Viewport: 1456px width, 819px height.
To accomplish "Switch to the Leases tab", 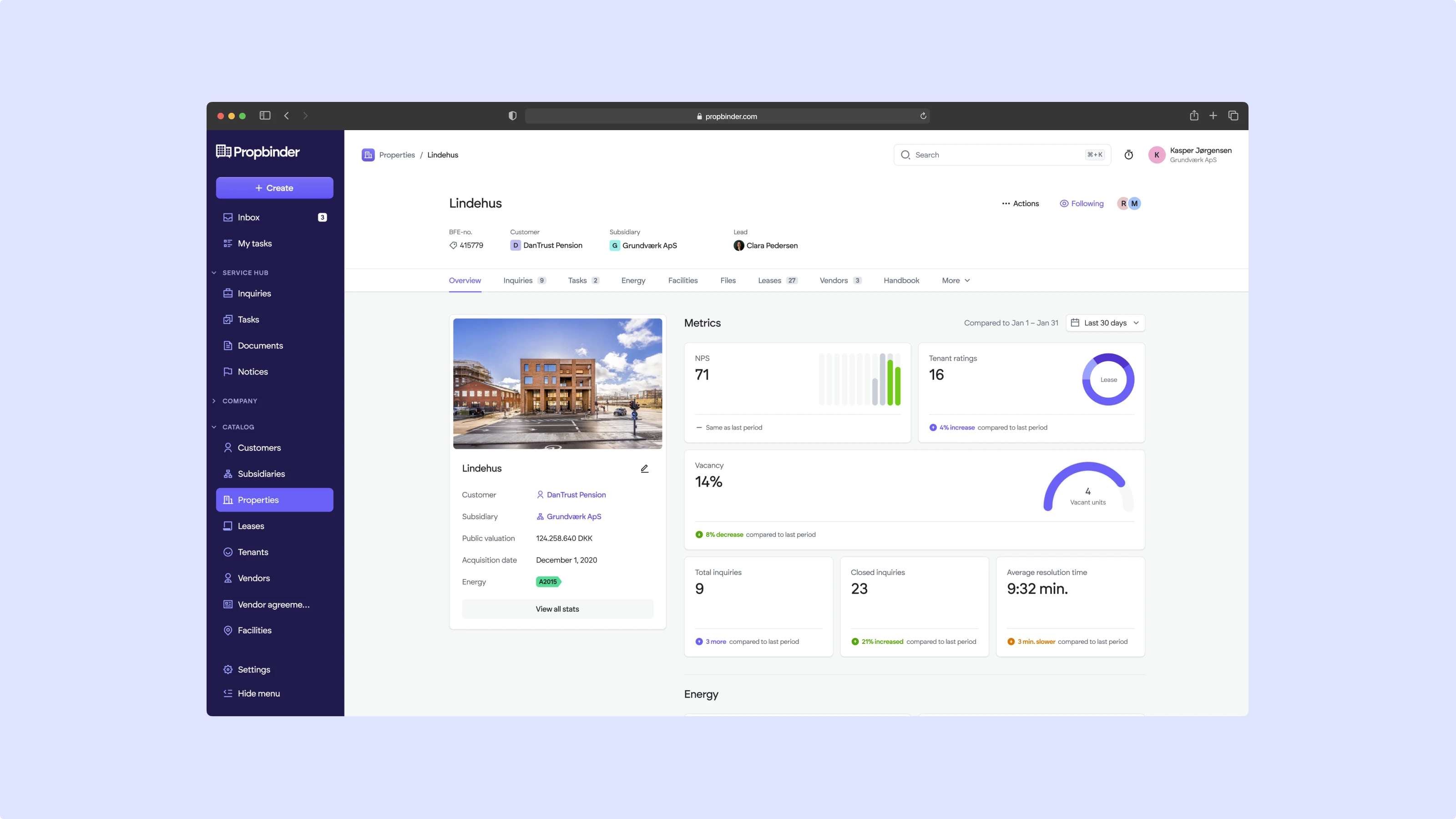I will [769, 280].
